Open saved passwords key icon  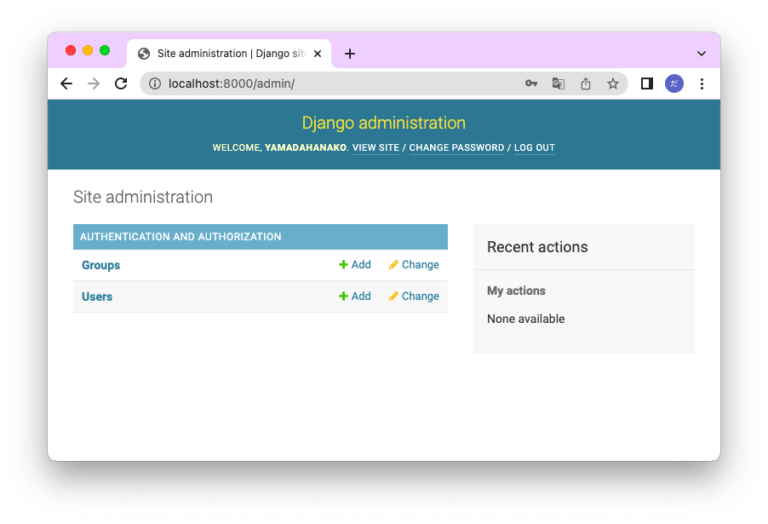531,84
